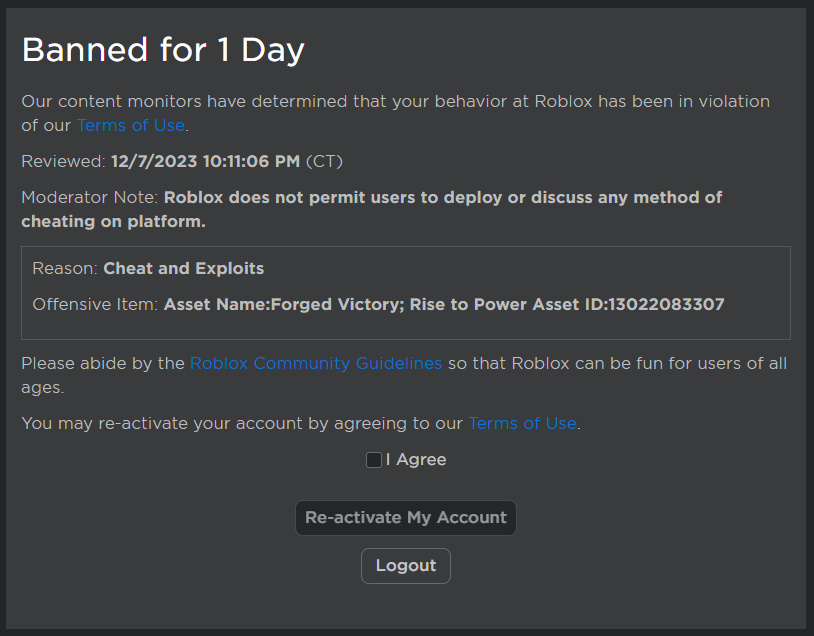Image resolution: width=814 pixels, height=636 pixels.
Task: Click the offense details box
Action: (405, 286)
